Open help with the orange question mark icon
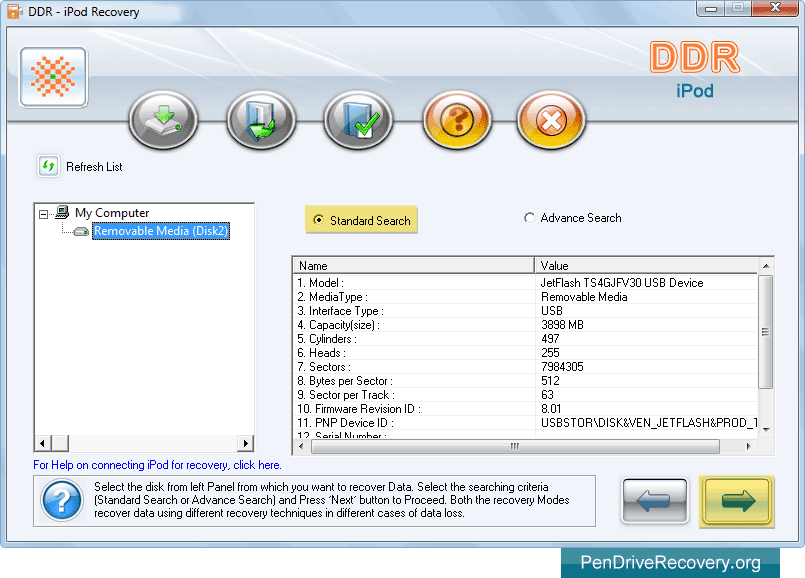Viewport: 805px width, 578px height. [x=457, y=120]
